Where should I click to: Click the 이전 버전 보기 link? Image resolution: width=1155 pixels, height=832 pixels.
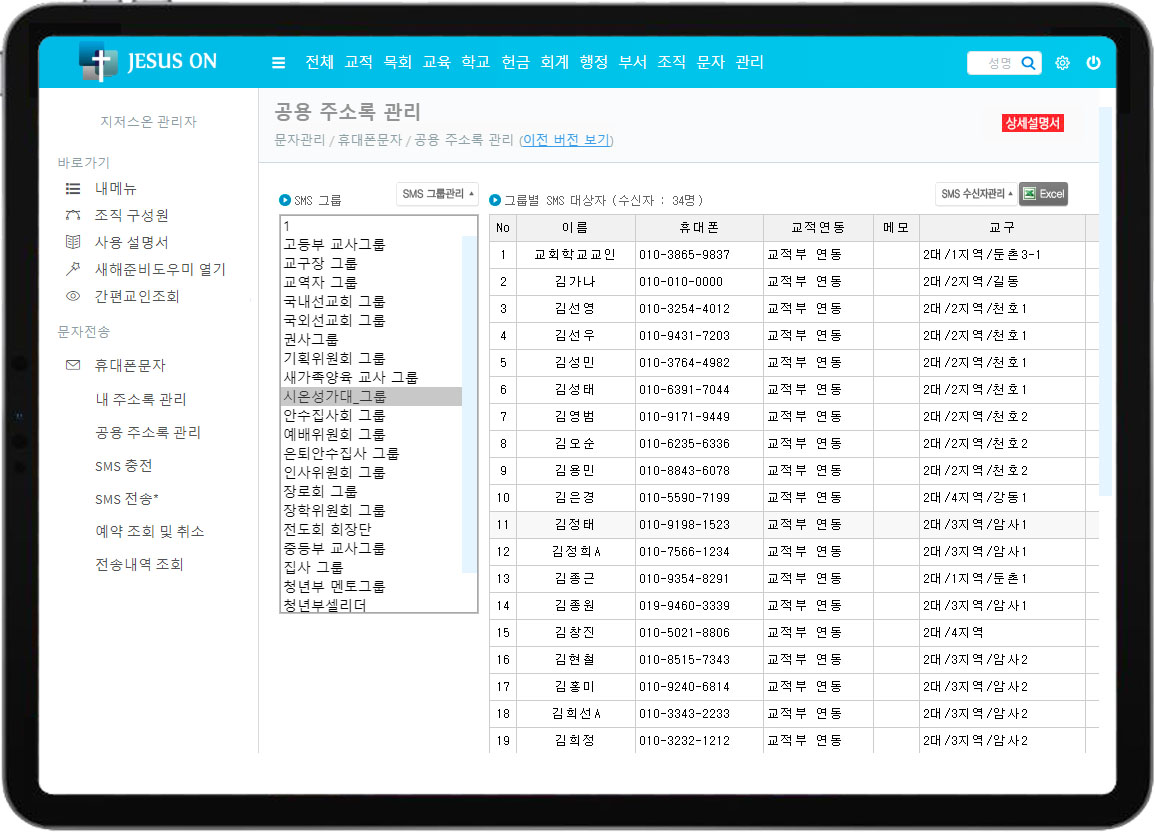pos(566,140)
